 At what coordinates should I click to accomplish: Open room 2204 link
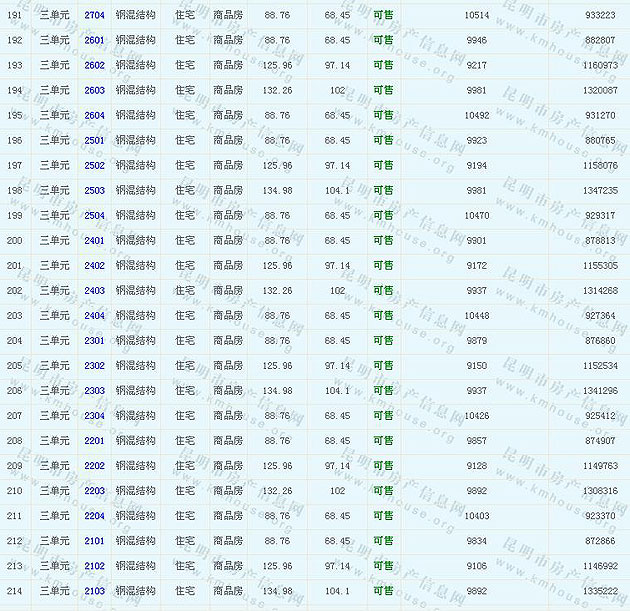click(x=94, y=515)
